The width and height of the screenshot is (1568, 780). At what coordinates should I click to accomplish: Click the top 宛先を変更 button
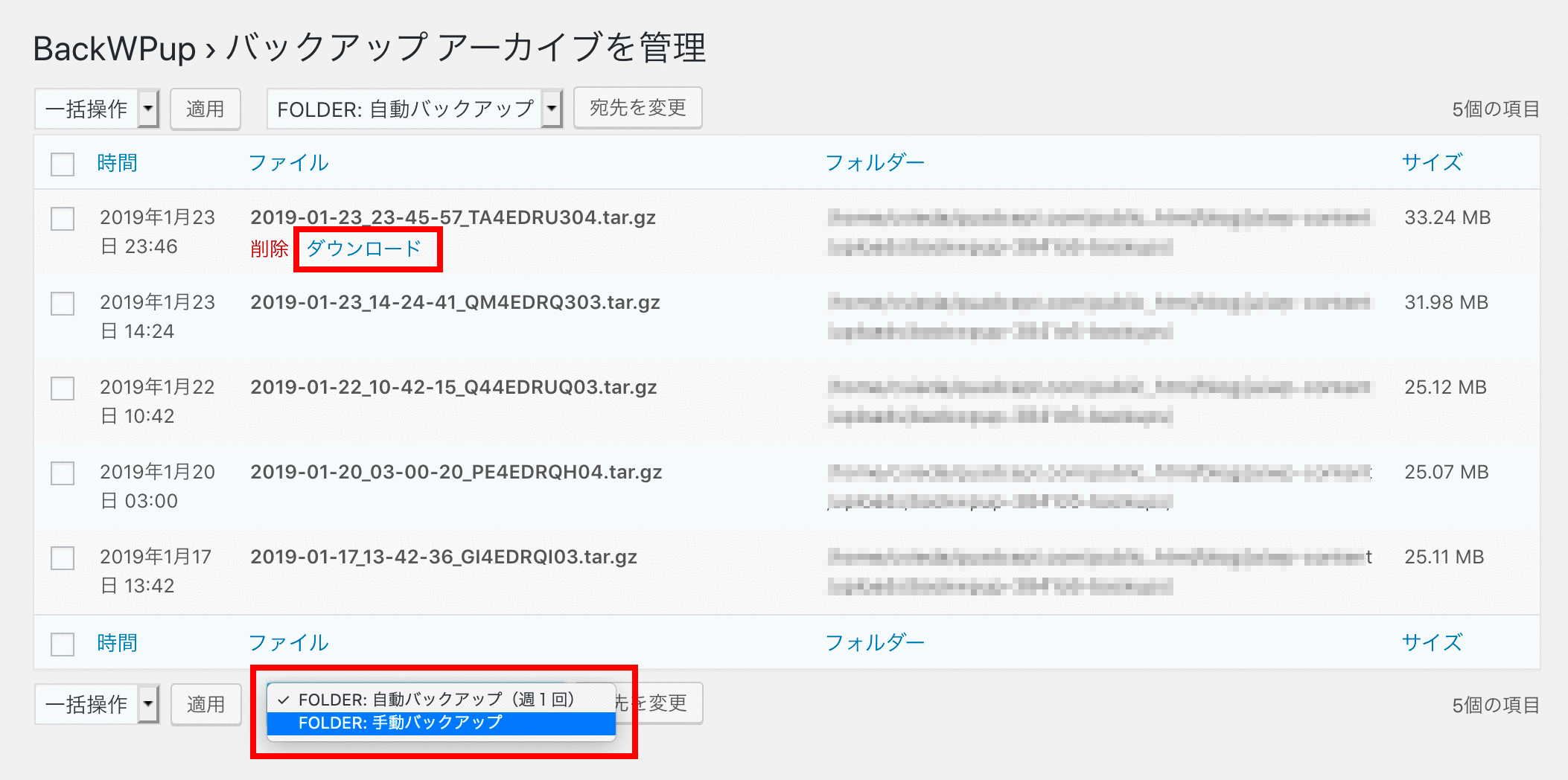[638, 109]
